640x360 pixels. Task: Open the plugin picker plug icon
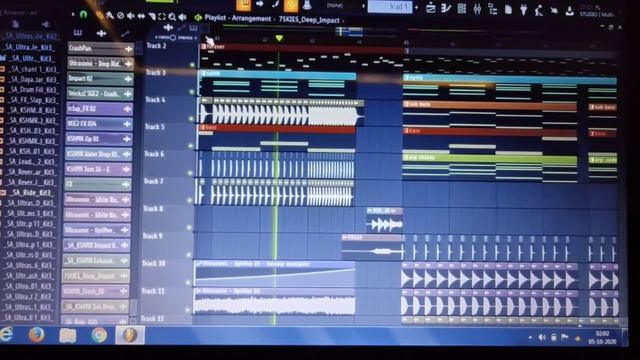pyautogui.click(x=524, y=9)
